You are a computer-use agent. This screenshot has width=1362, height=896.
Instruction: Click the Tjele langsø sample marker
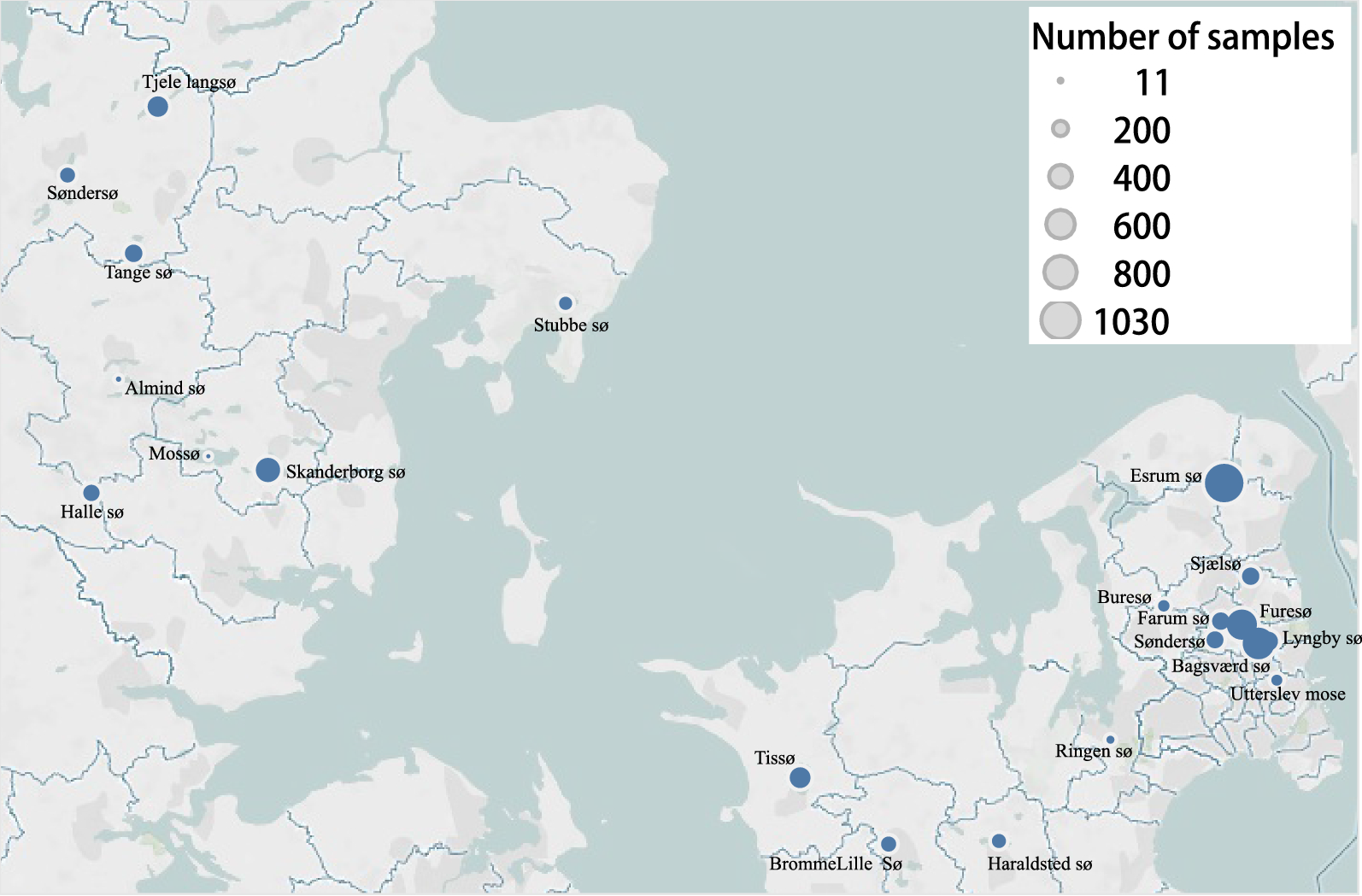[157, 107]
